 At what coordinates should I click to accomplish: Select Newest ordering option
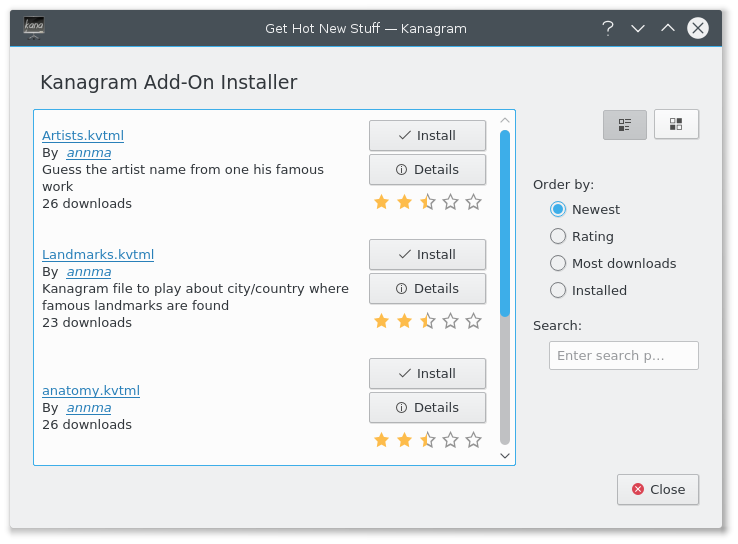(585, 209)
